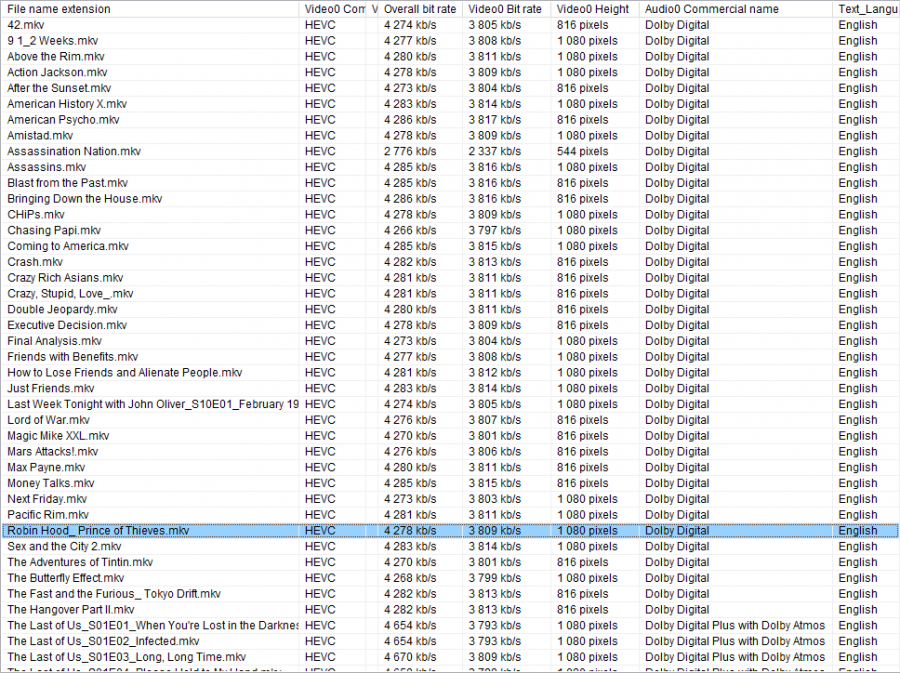
Task: Select Bringing Down the House.mkv
Action: click(x=85, y=199)
